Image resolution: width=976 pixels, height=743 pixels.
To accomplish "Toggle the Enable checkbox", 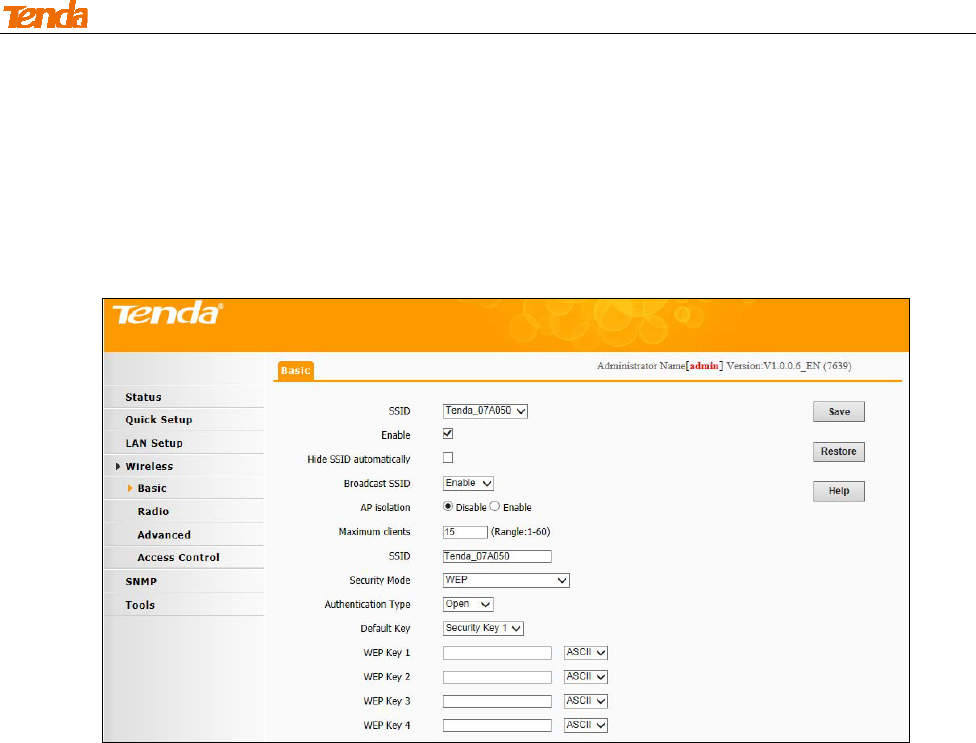I will [448, 434].
